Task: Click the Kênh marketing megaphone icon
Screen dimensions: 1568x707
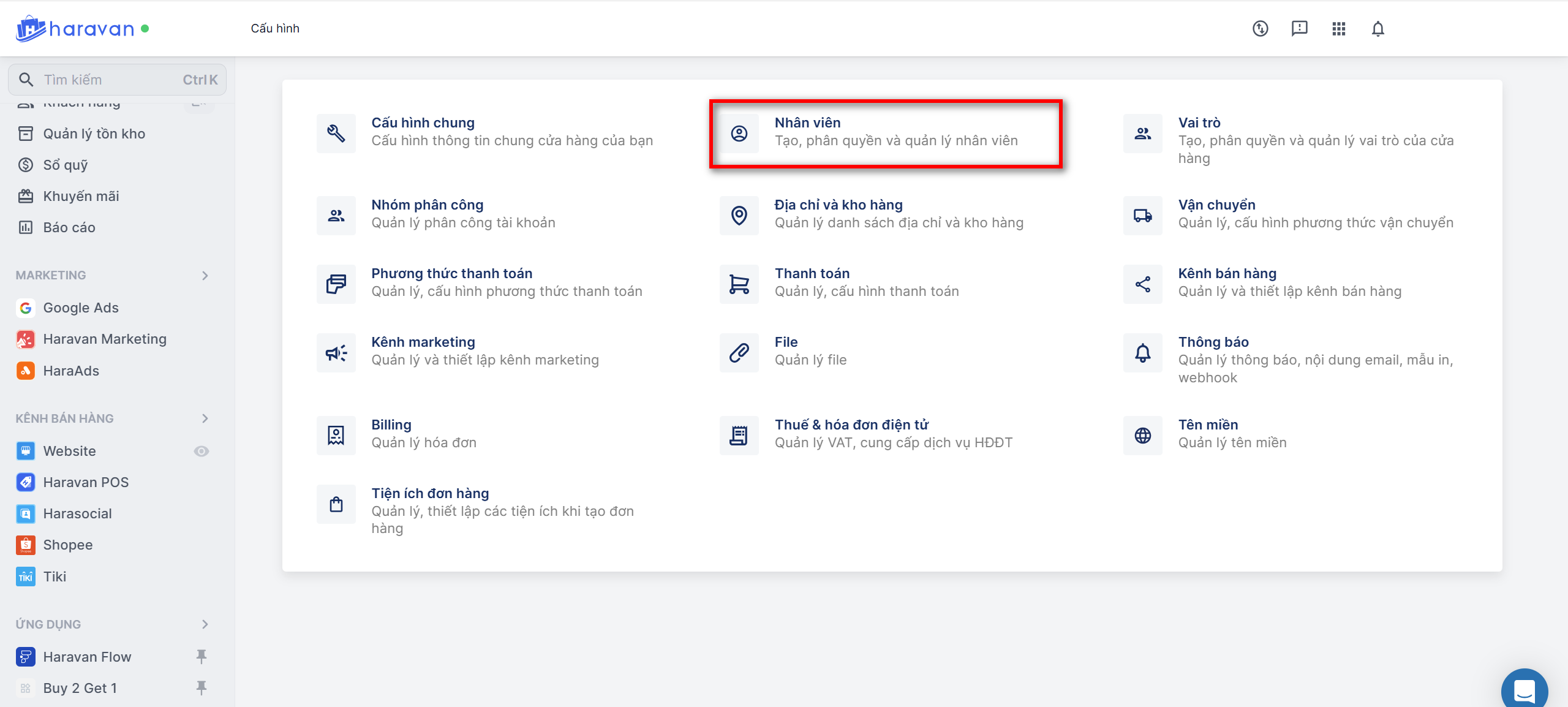Action: pyautogui.click(x=336, y=353)
